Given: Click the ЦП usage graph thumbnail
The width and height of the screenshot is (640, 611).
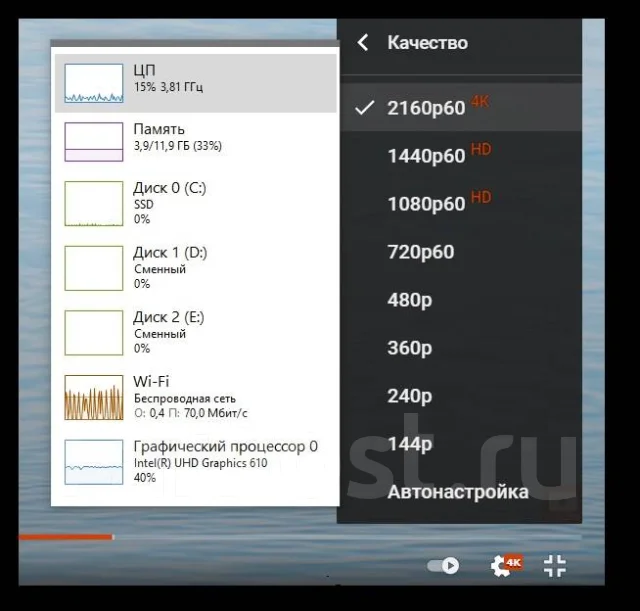Looking at the screenshot, I should pyautogui.click(x=93, y=83).
